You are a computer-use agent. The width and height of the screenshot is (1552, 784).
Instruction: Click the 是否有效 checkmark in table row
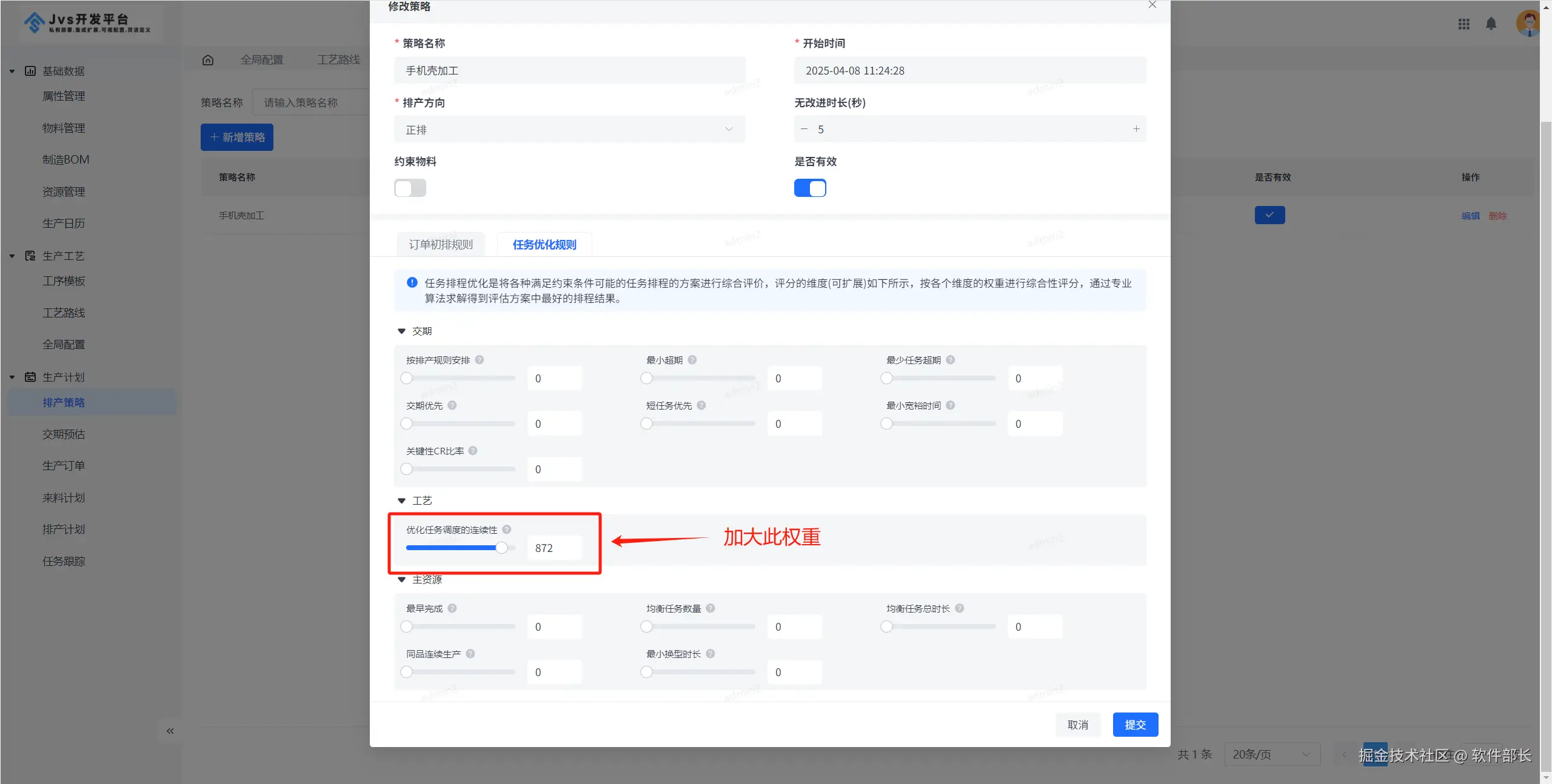coord(1269,215)
